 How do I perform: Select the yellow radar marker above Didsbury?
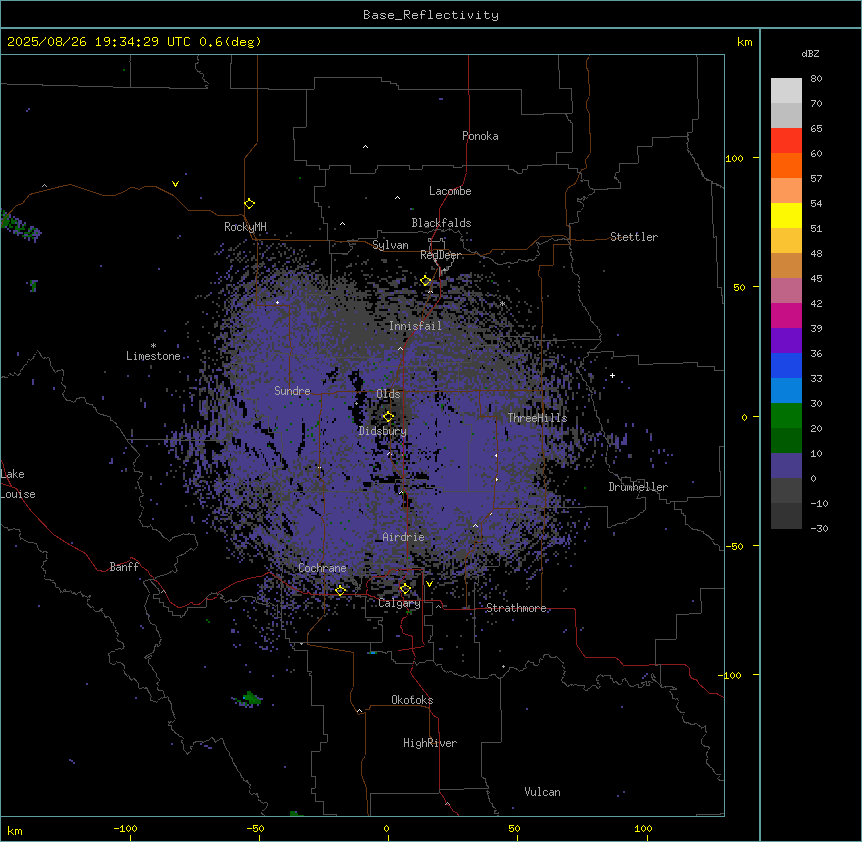click(x=388, y=416)
